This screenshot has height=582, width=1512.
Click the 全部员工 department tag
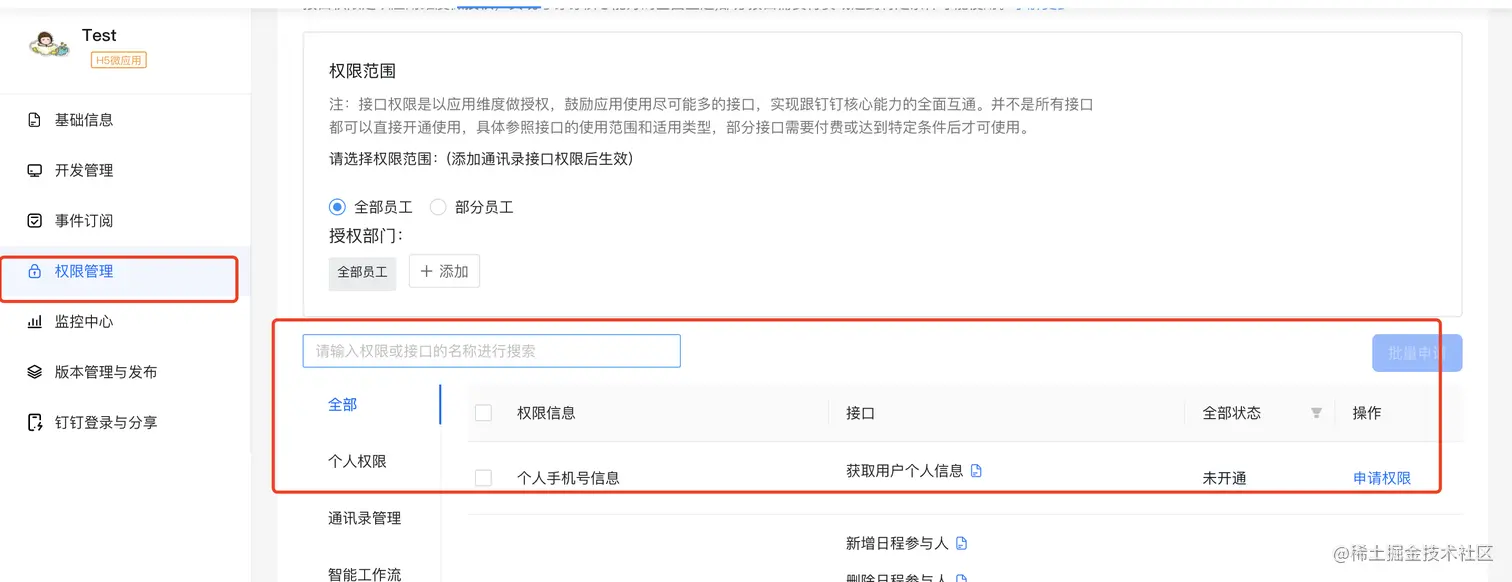click(362, 272)
